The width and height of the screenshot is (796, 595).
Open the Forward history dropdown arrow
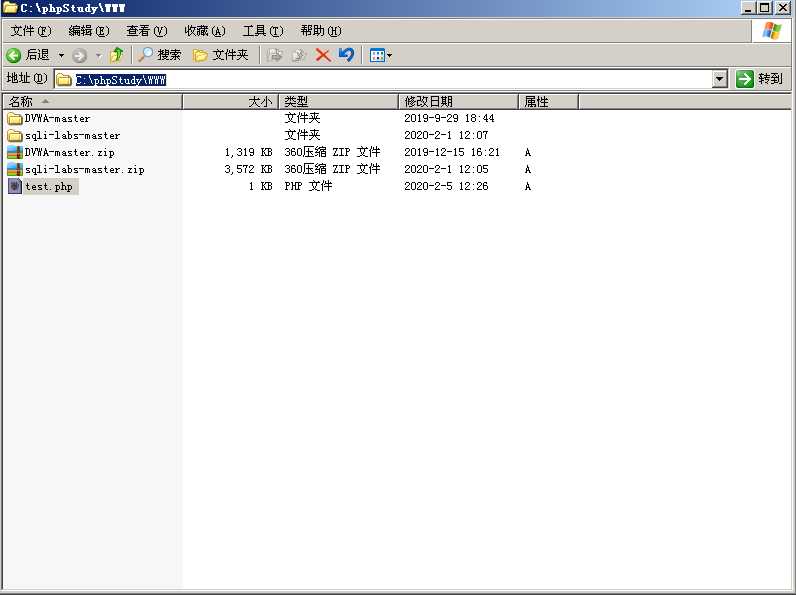point(98,55)
